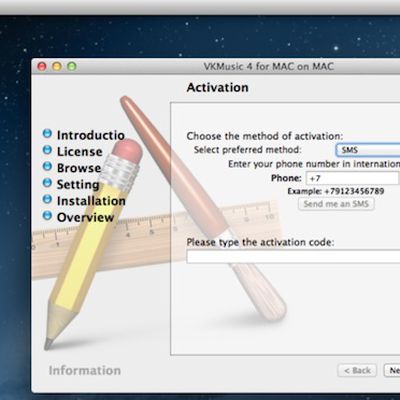Click the 'Please type the activation code' label

[x=260, y=242]
